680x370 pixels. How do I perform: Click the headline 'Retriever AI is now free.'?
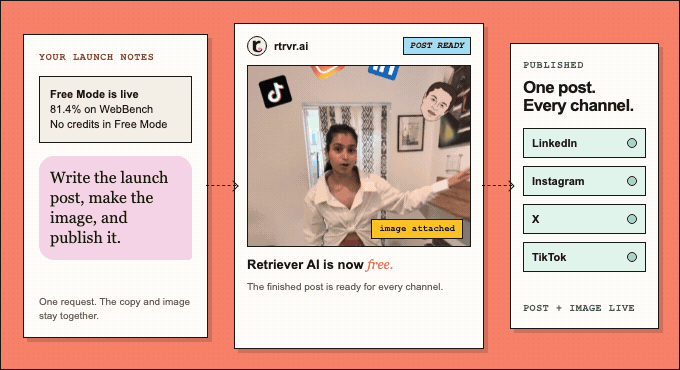point(320,265)
